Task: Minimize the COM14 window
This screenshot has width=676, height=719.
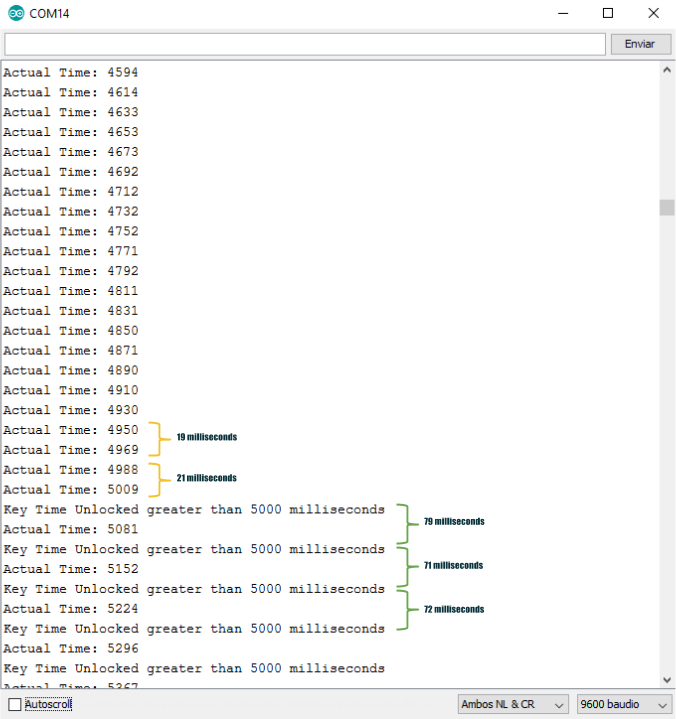Action: (563, 13)
